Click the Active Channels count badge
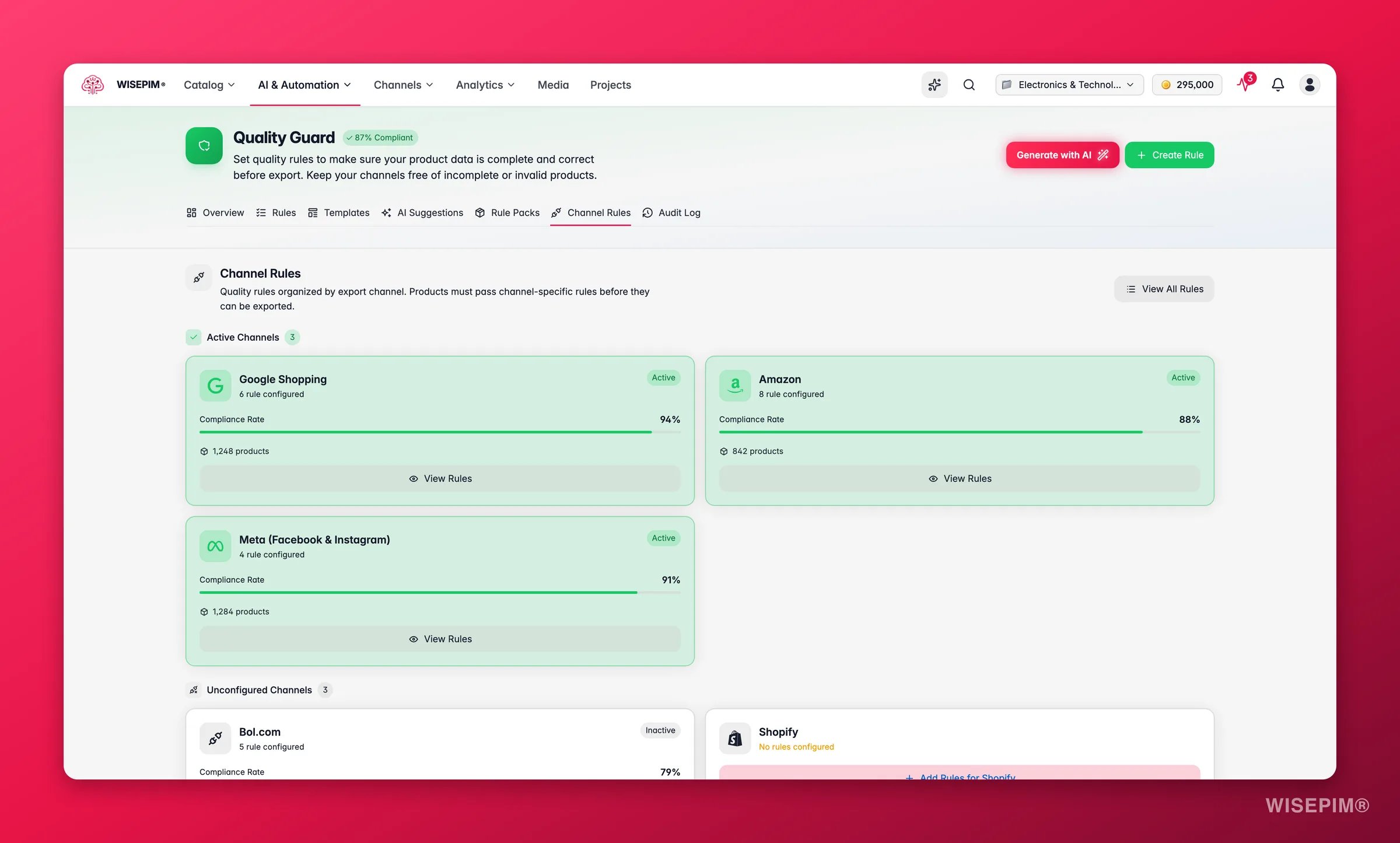The image size is (1400, 843). (292, 337)
